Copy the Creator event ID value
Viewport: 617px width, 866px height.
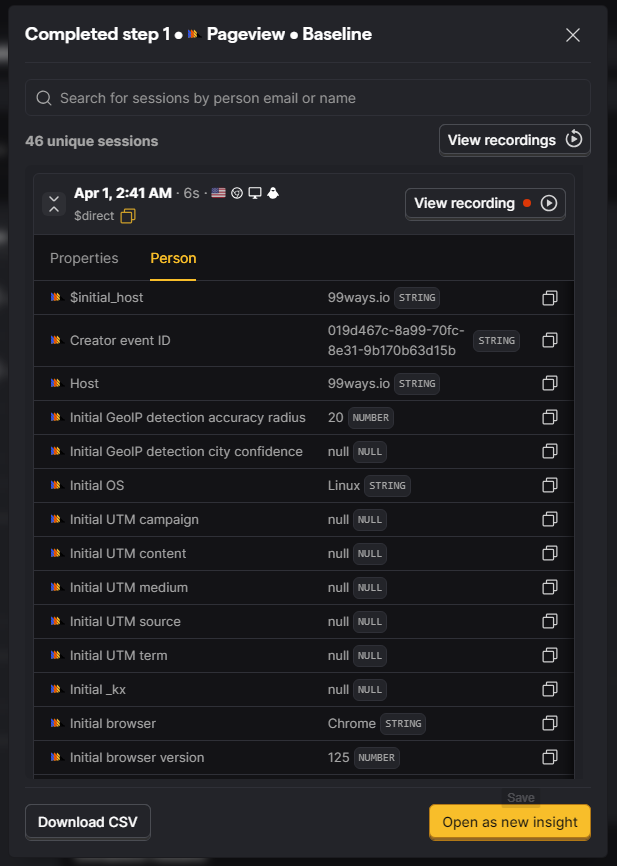pyautogui.click(x=549, y=340)
